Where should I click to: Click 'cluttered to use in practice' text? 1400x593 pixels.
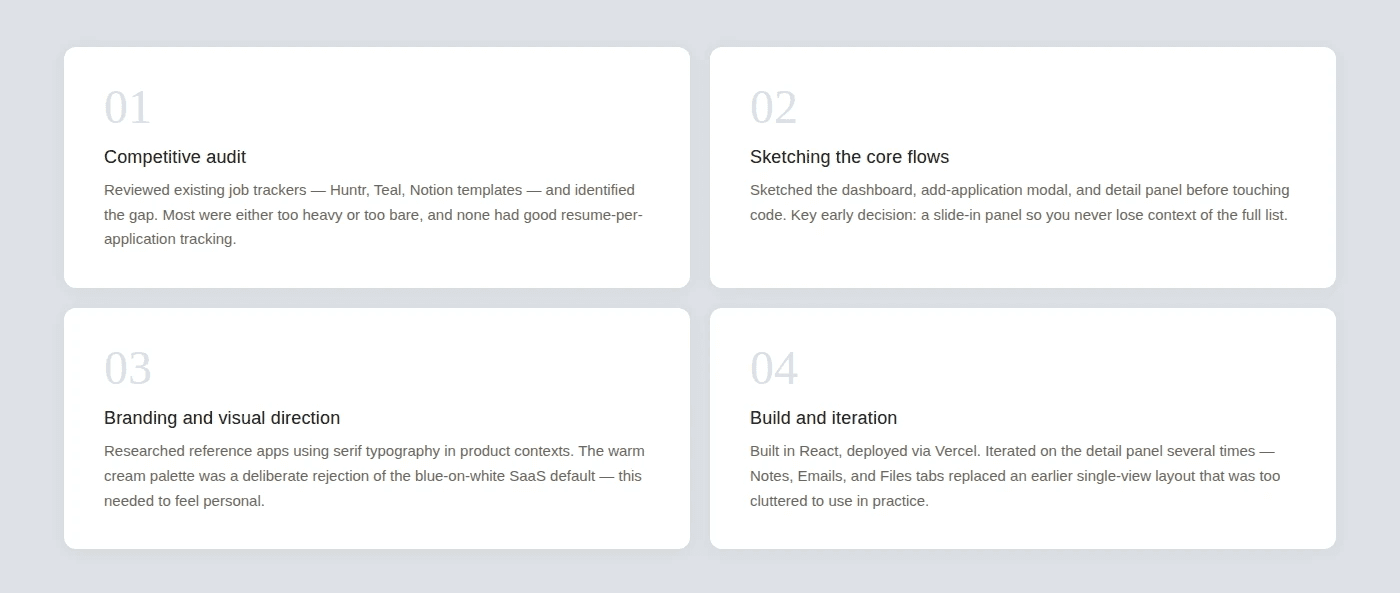(839, 501)
